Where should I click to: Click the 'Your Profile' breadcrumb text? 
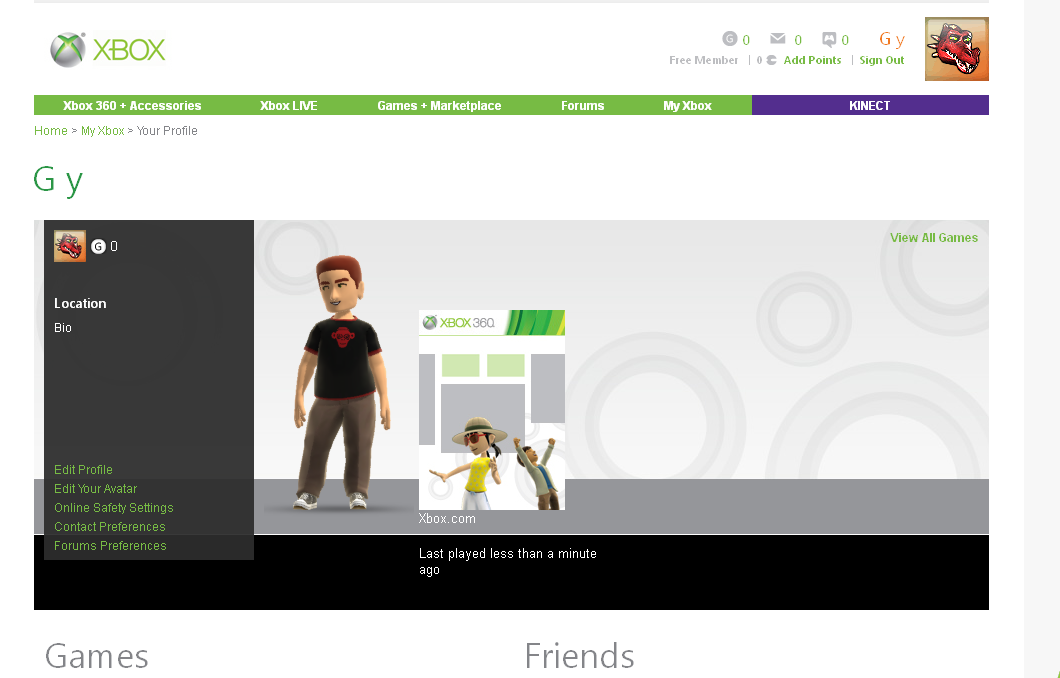[x=167, y=130]
